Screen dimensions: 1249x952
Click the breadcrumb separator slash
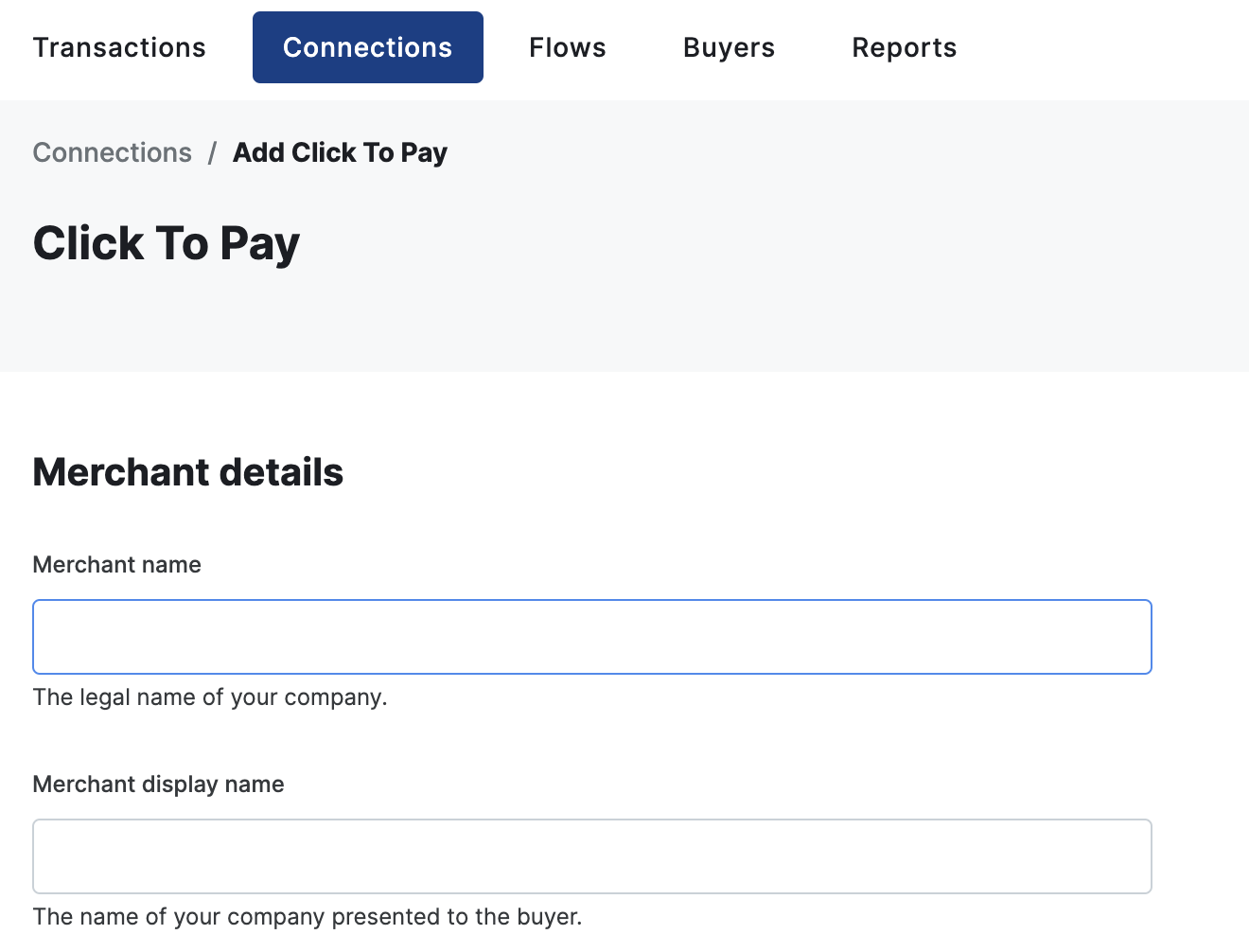[212, 152]
